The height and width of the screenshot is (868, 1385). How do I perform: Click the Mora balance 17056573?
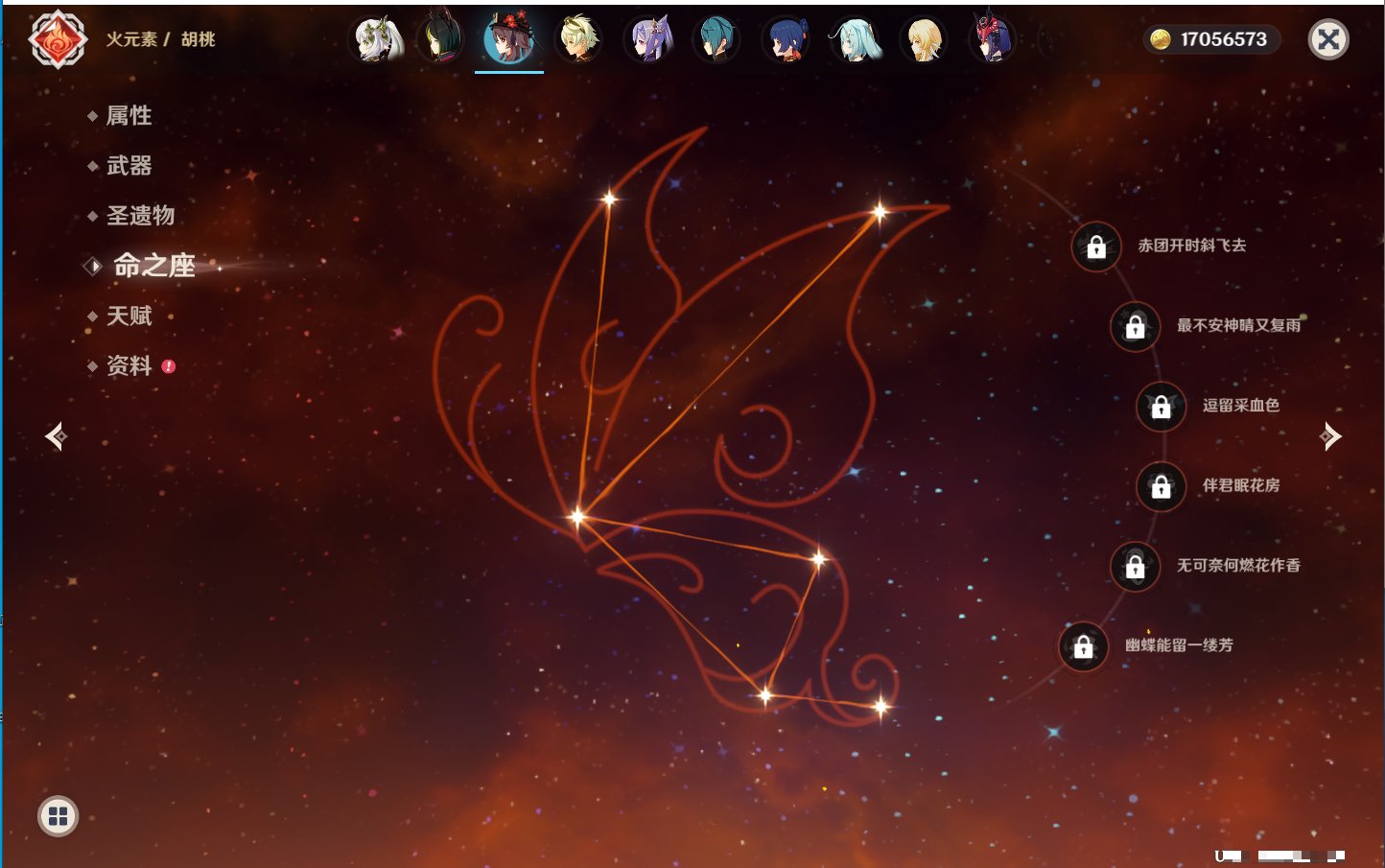pyautogui.click(x=1224, y=39)
